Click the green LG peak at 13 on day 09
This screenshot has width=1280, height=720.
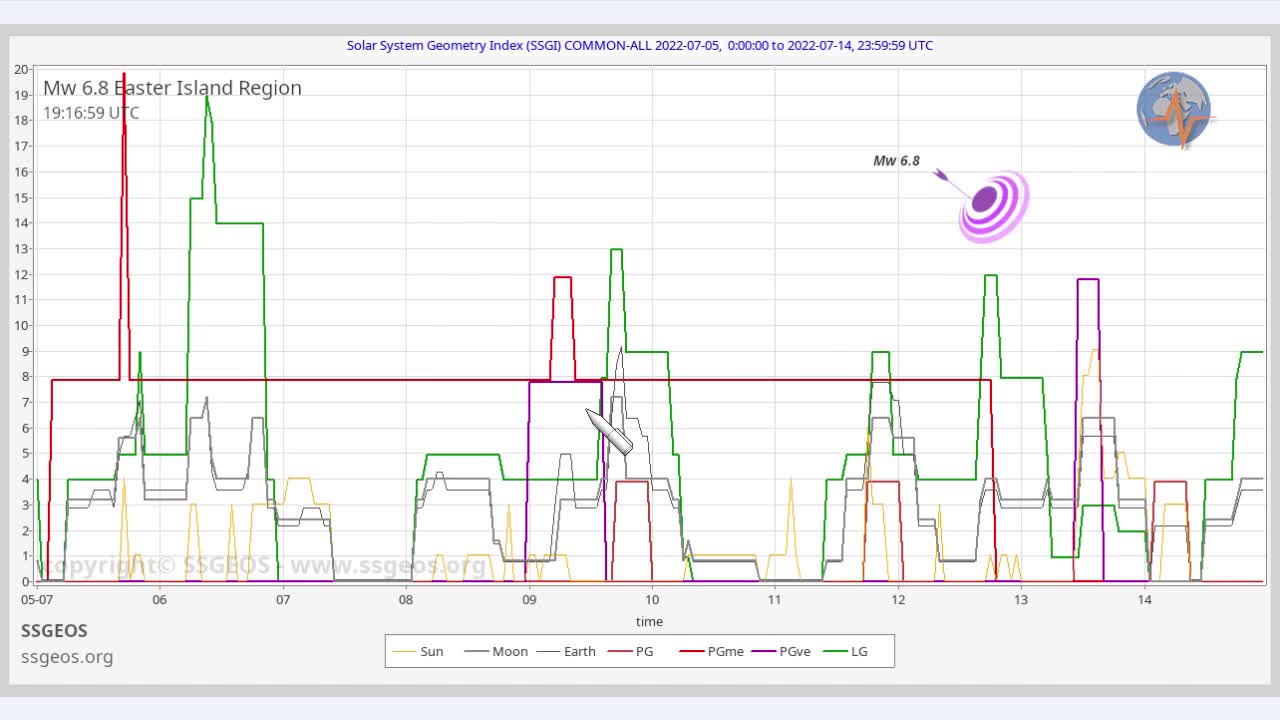616,250
